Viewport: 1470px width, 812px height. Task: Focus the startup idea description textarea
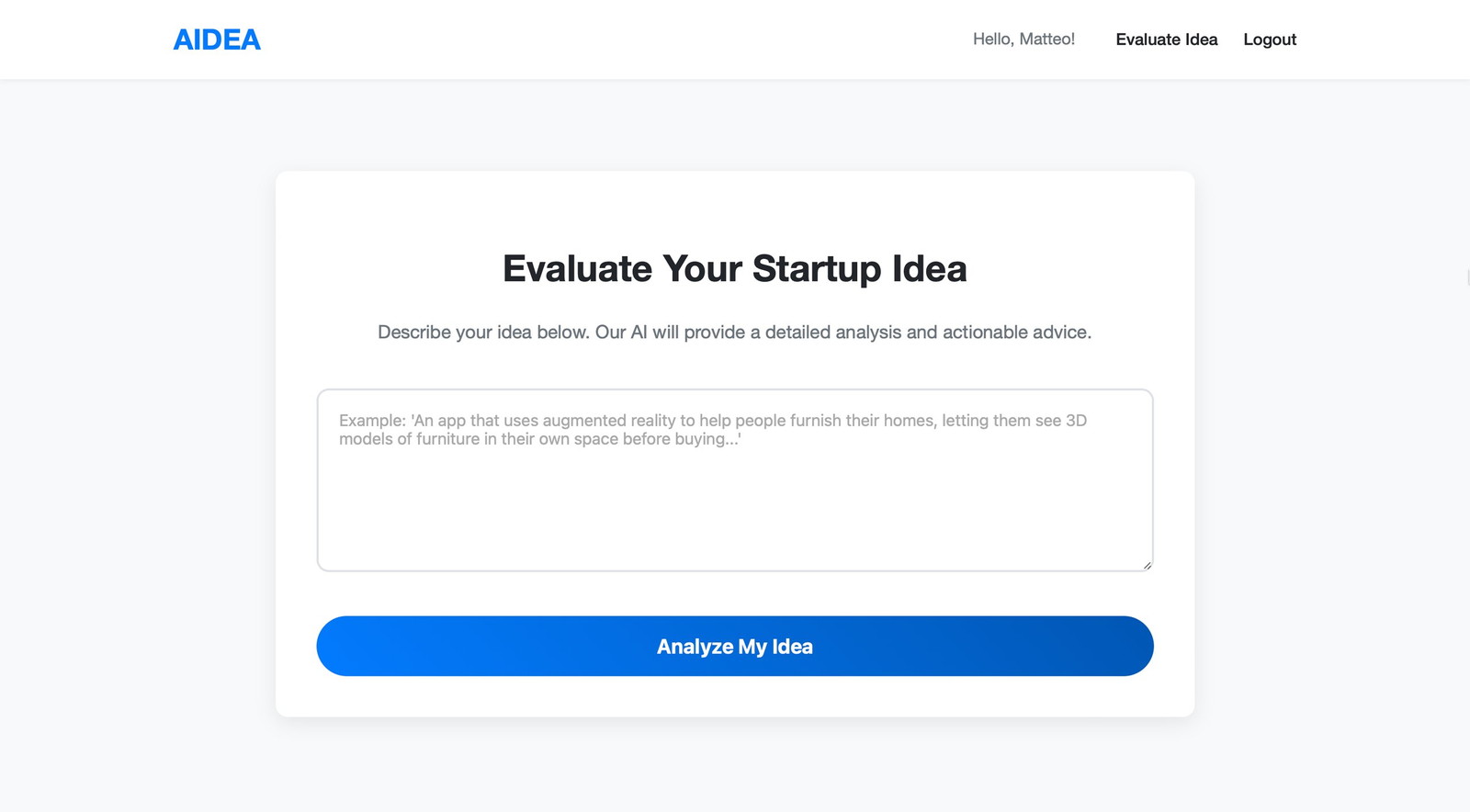click(x=735, y=480)
